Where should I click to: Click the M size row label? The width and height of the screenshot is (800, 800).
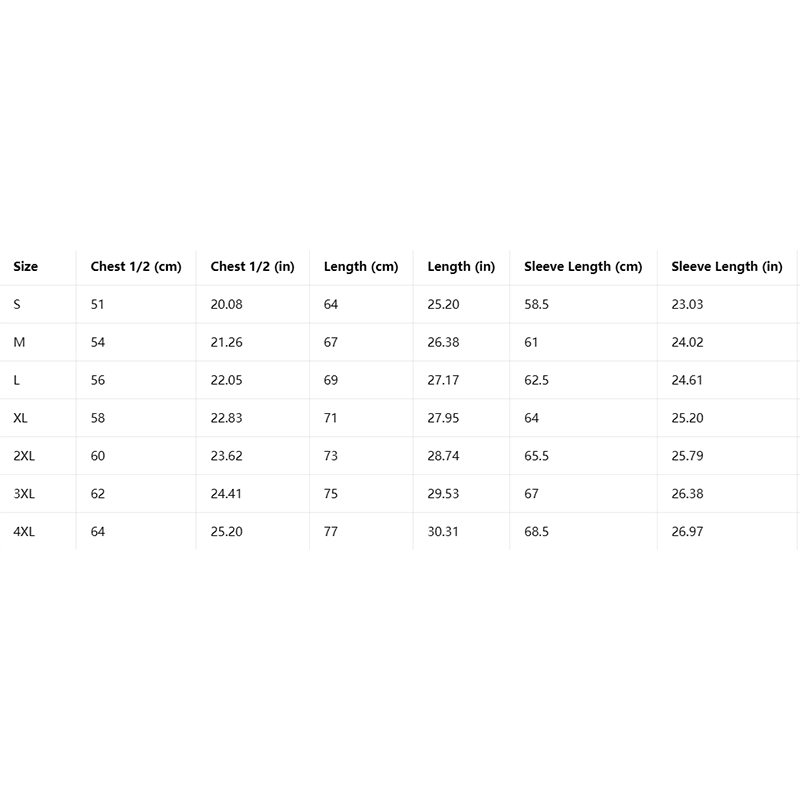19,342
